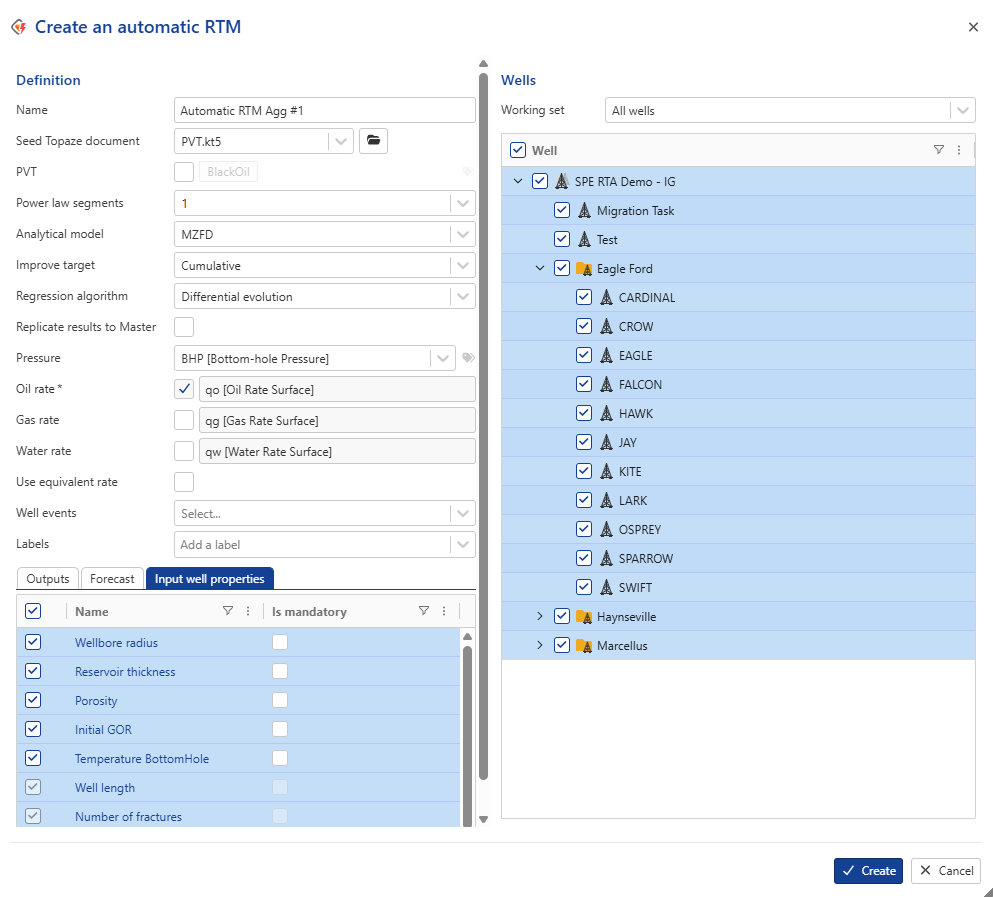993x898 pixels.
Task: Open the Wells column options menu icon
Action: coord(959,150)
